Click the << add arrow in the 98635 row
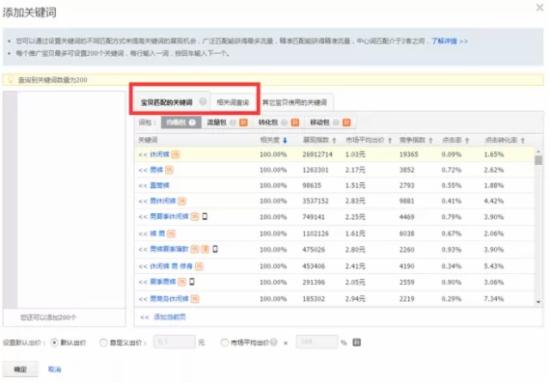Image resolution: width=550 pixels, height=383 pixels. point(143,186)
